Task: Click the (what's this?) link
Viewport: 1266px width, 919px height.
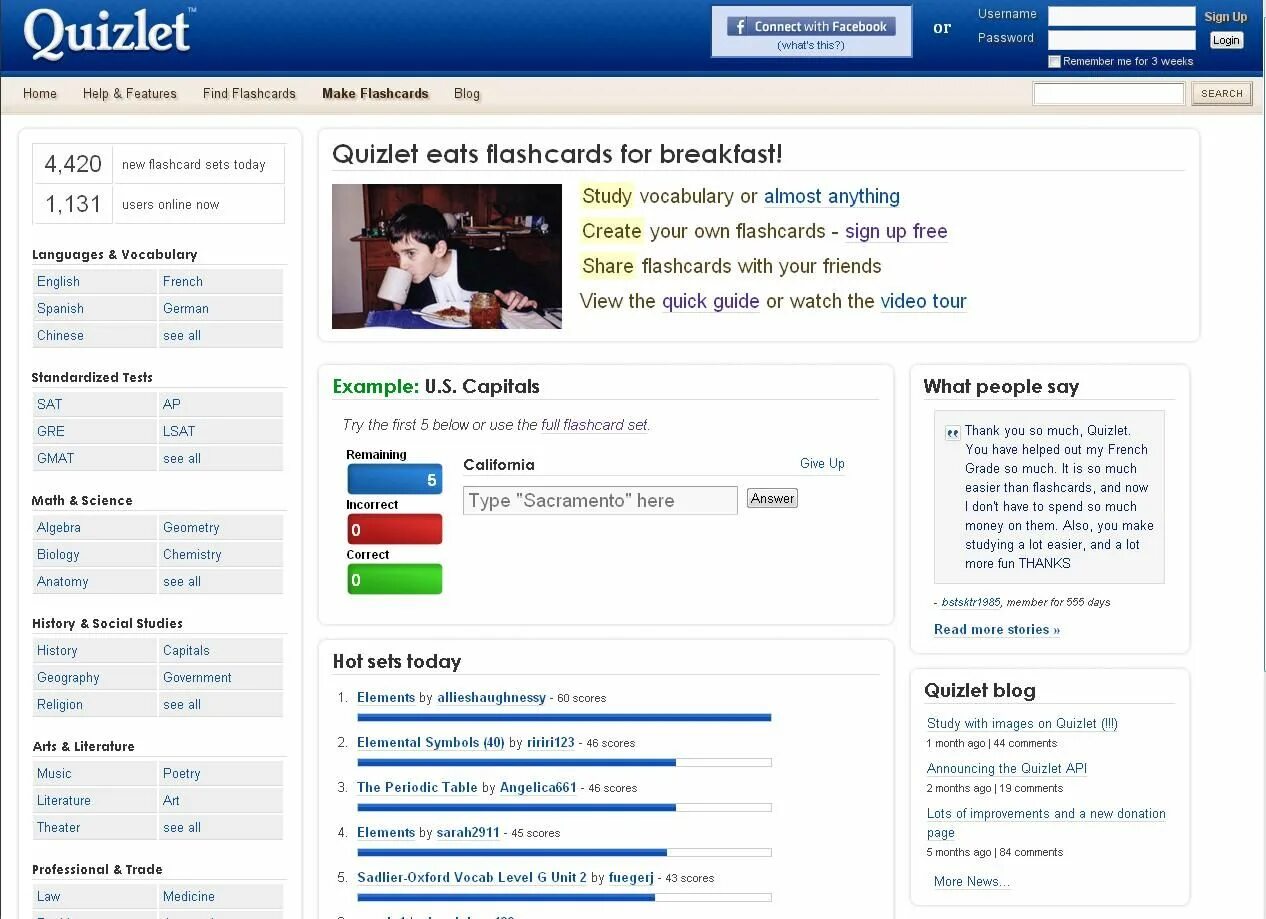Action: tap(811, 45)
